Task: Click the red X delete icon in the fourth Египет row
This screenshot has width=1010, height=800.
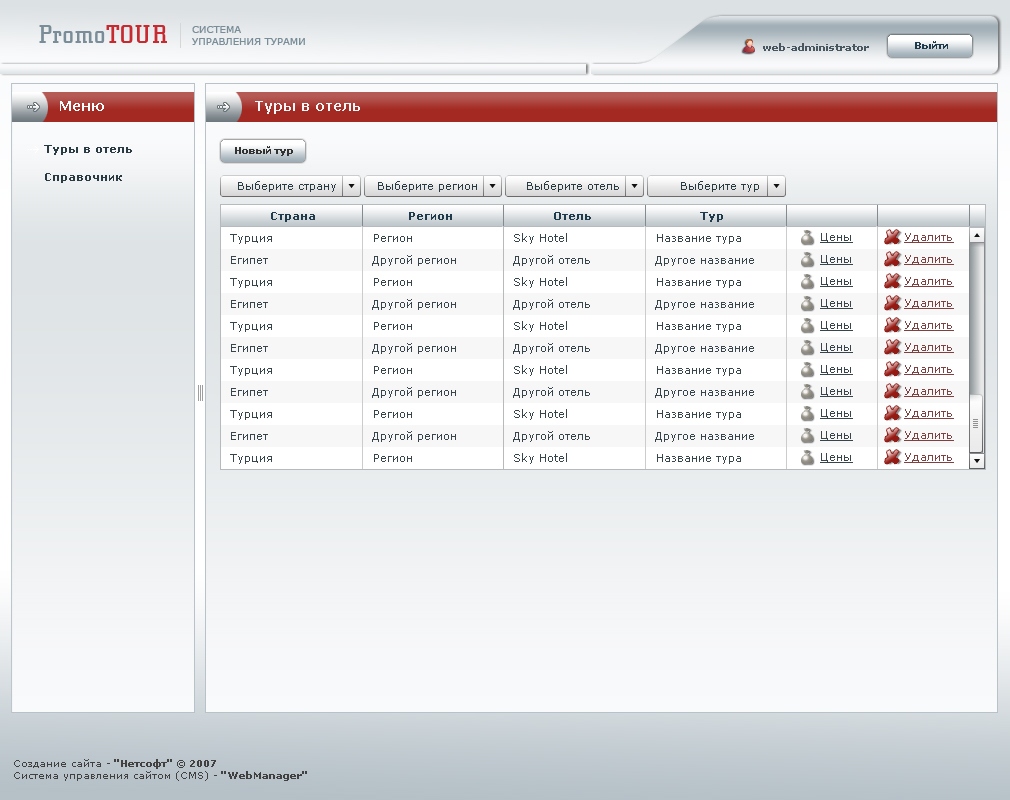Action: pos(892,391)
